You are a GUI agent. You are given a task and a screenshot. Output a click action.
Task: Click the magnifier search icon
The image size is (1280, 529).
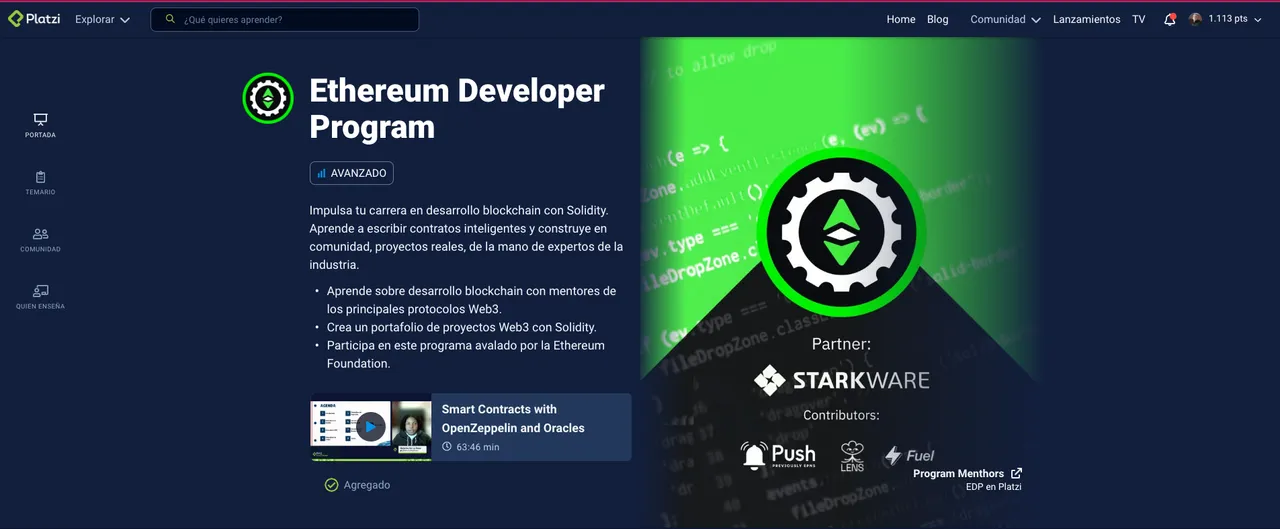pos(170,19)
